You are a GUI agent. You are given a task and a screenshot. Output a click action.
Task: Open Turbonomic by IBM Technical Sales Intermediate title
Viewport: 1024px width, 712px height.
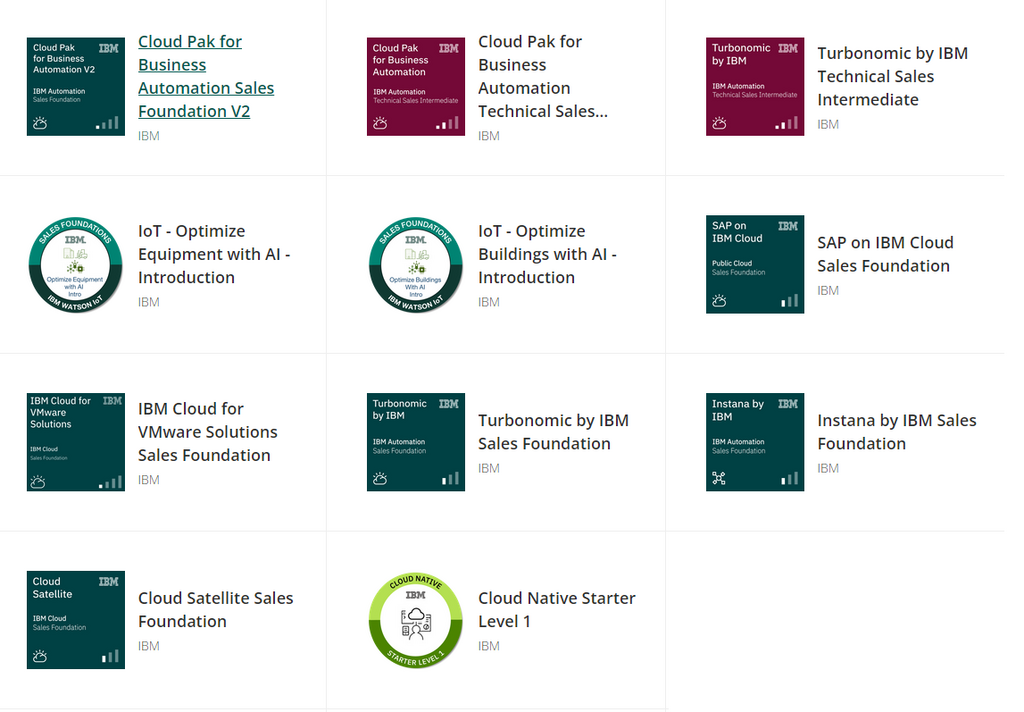point(892,76)
